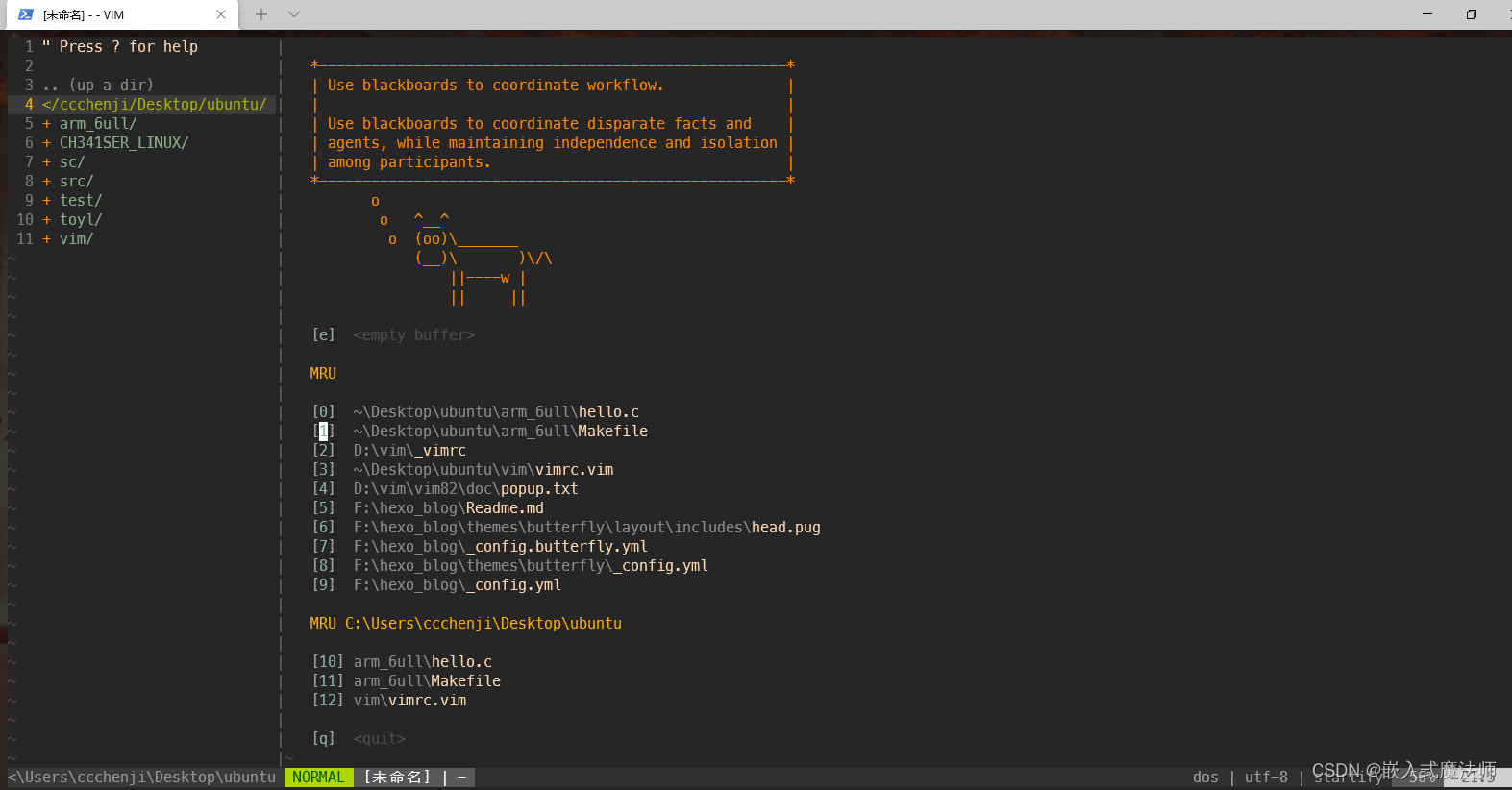Image resolution: width=1512 pixels, height=790 pixels.
Task: Open MRU entry [2] D:\vim\_vimrc
Action: pos(389,450)
